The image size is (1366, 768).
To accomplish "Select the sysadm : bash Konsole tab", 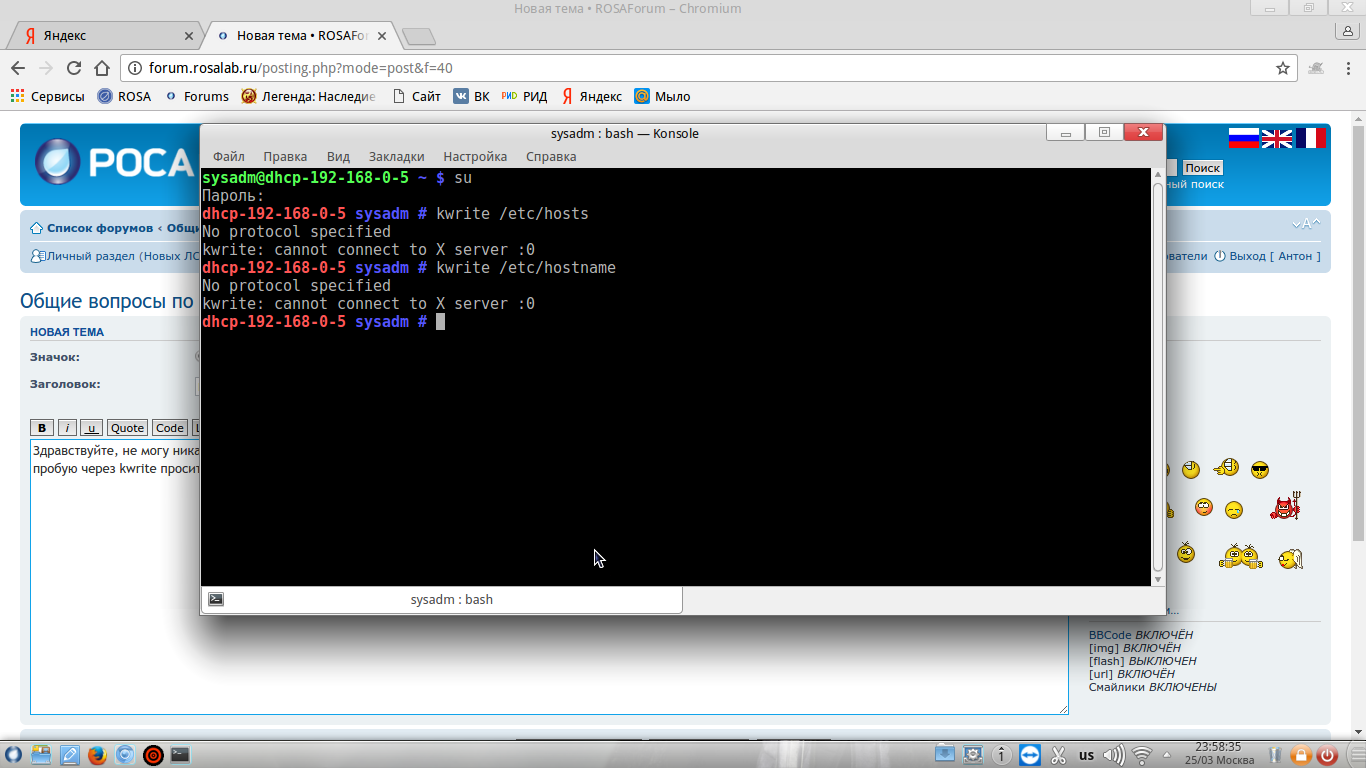I will click(442, 599).
